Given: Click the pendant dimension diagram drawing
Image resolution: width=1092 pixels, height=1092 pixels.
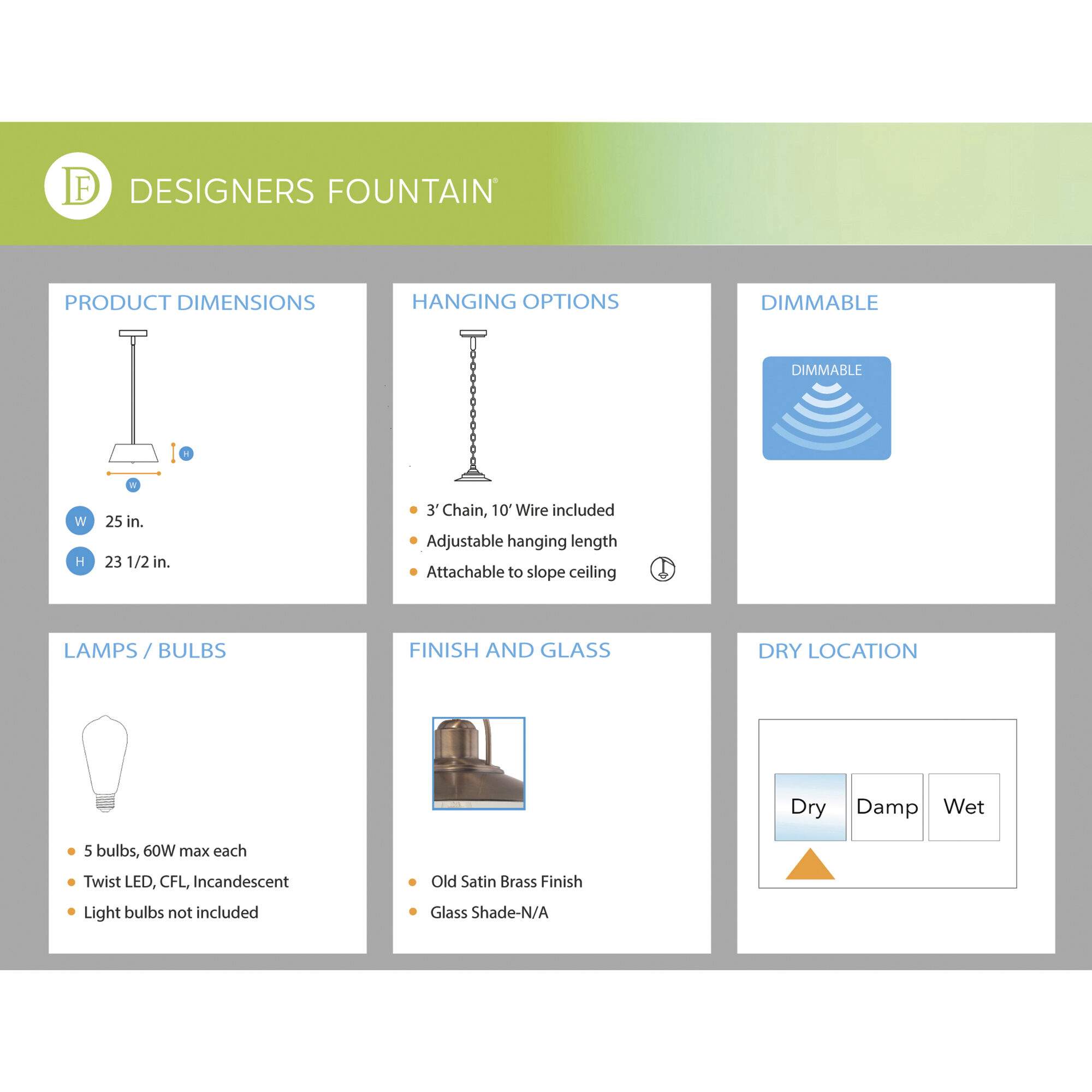Looking at the screenshot, I should click(133, 397).
